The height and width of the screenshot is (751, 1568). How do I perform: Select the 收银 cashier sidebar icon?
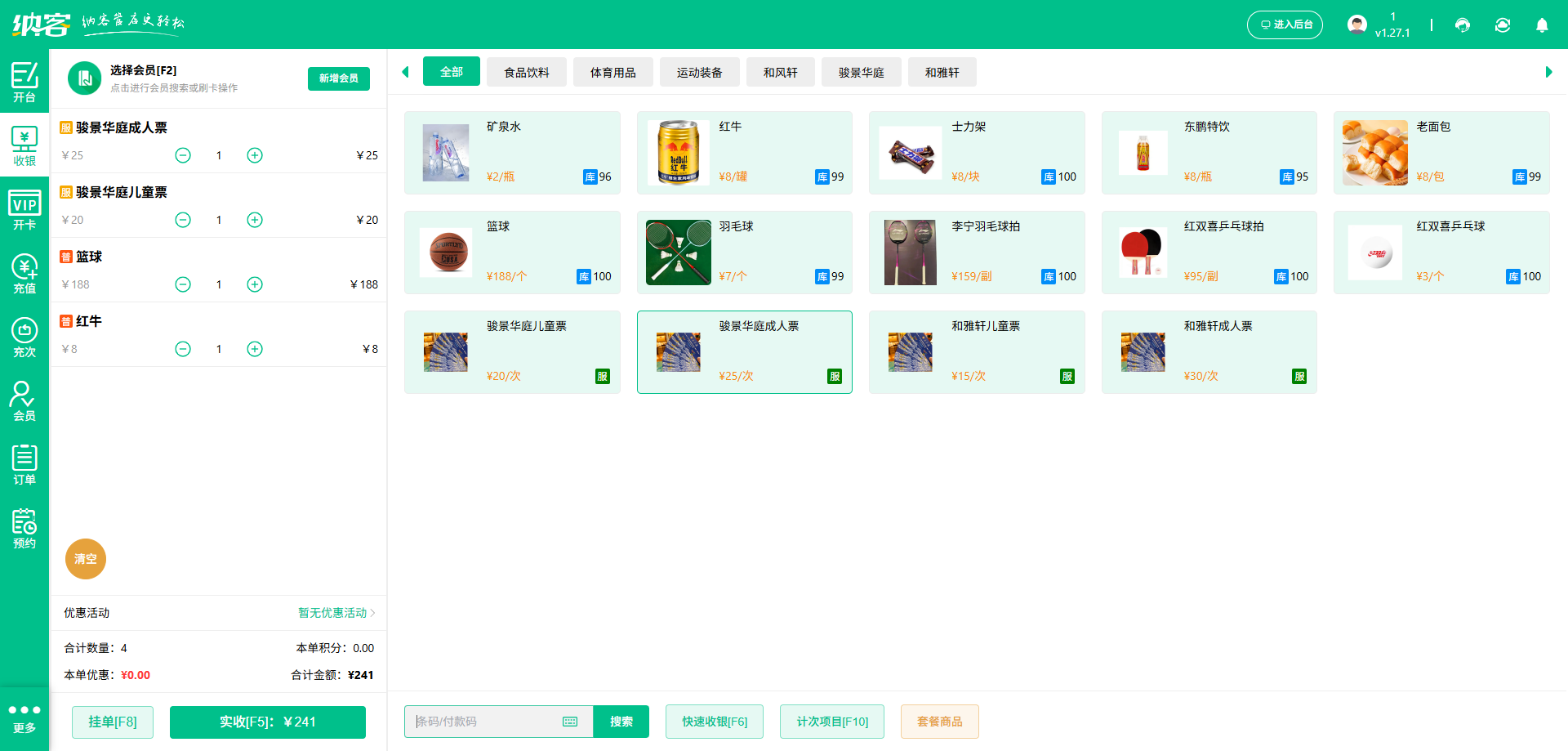(x=24, y=145)
